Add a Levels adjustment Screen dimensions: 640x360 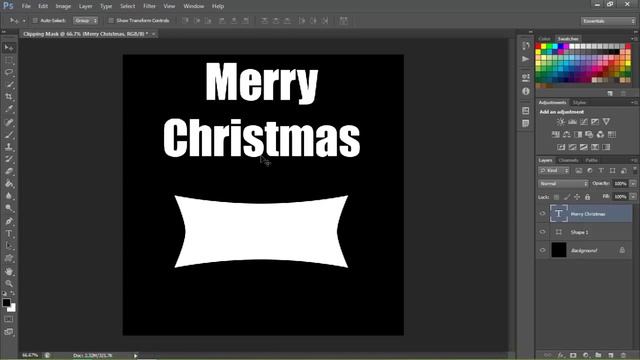pyautogui.click(x=572, y=122)
